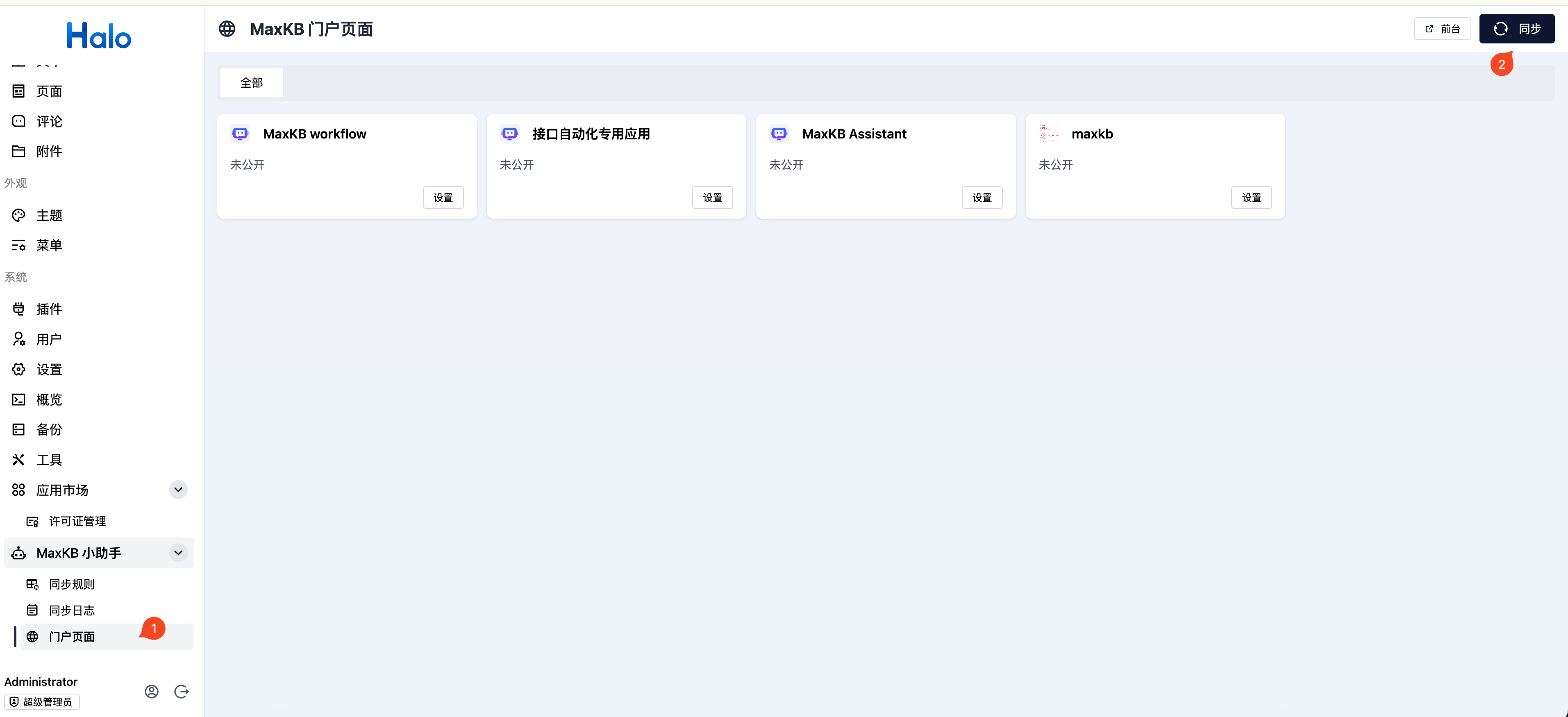Click the 前台 frontend button
1568x717 pixels.
pos(1442,29)
